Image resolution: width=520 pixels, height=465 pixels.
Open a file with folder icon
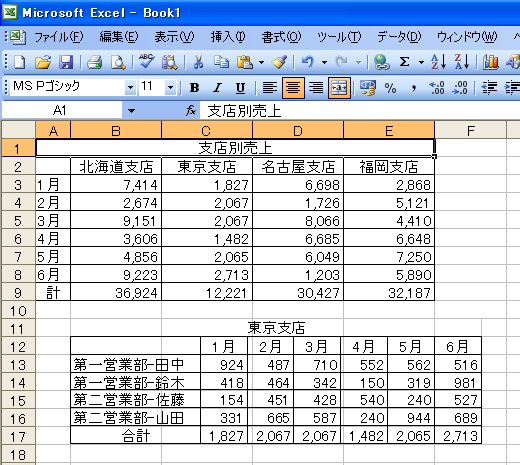point(43,62)
